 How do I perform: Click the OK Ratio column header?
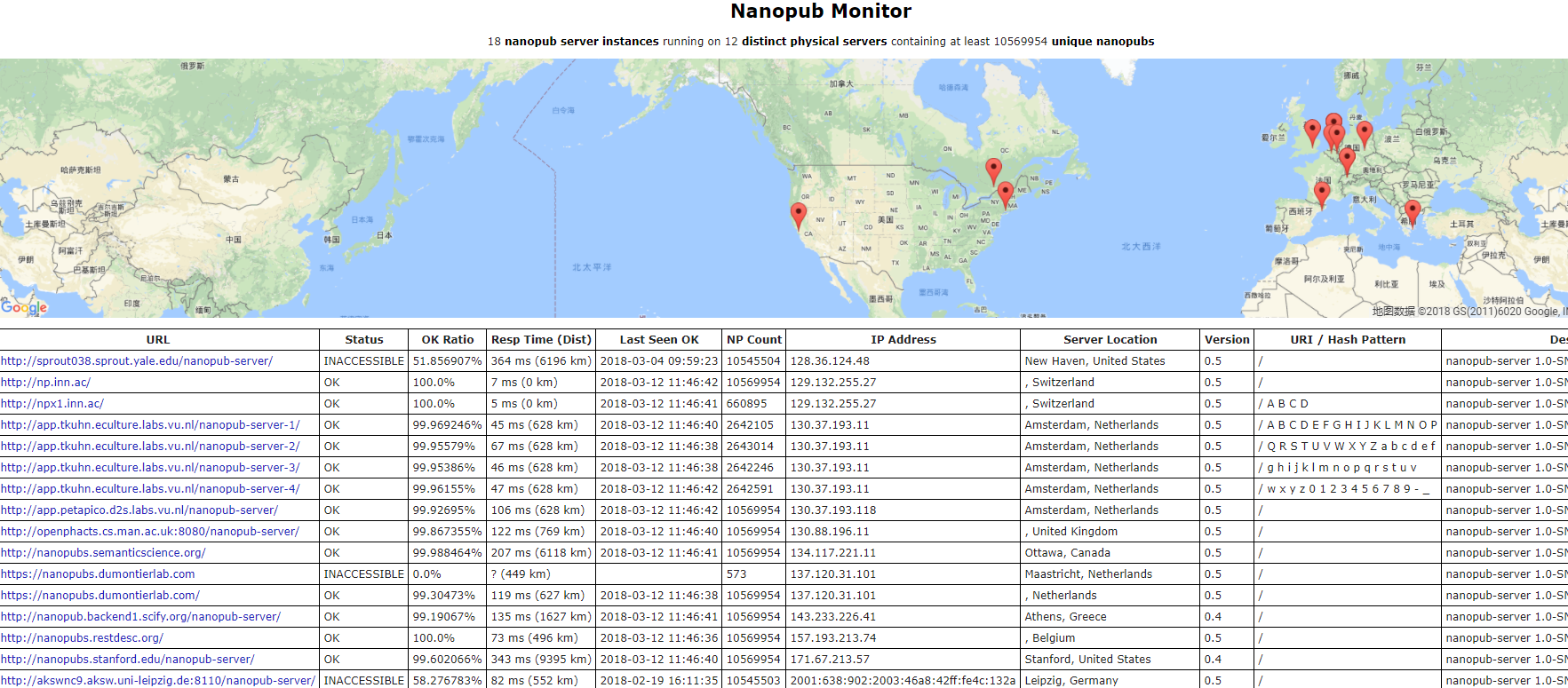tap(448, 340)
